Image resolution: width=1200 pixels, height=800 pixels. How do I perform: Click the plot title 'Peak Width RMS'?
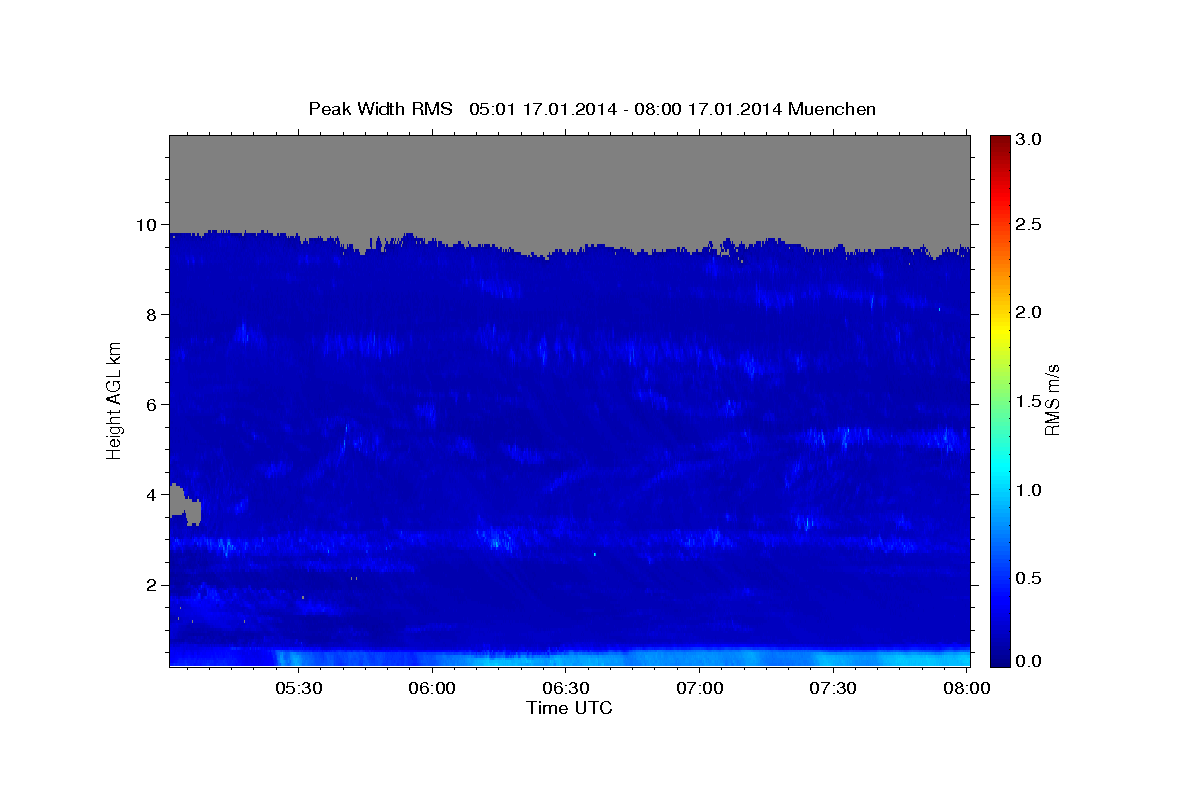click(x=380, y=109)
